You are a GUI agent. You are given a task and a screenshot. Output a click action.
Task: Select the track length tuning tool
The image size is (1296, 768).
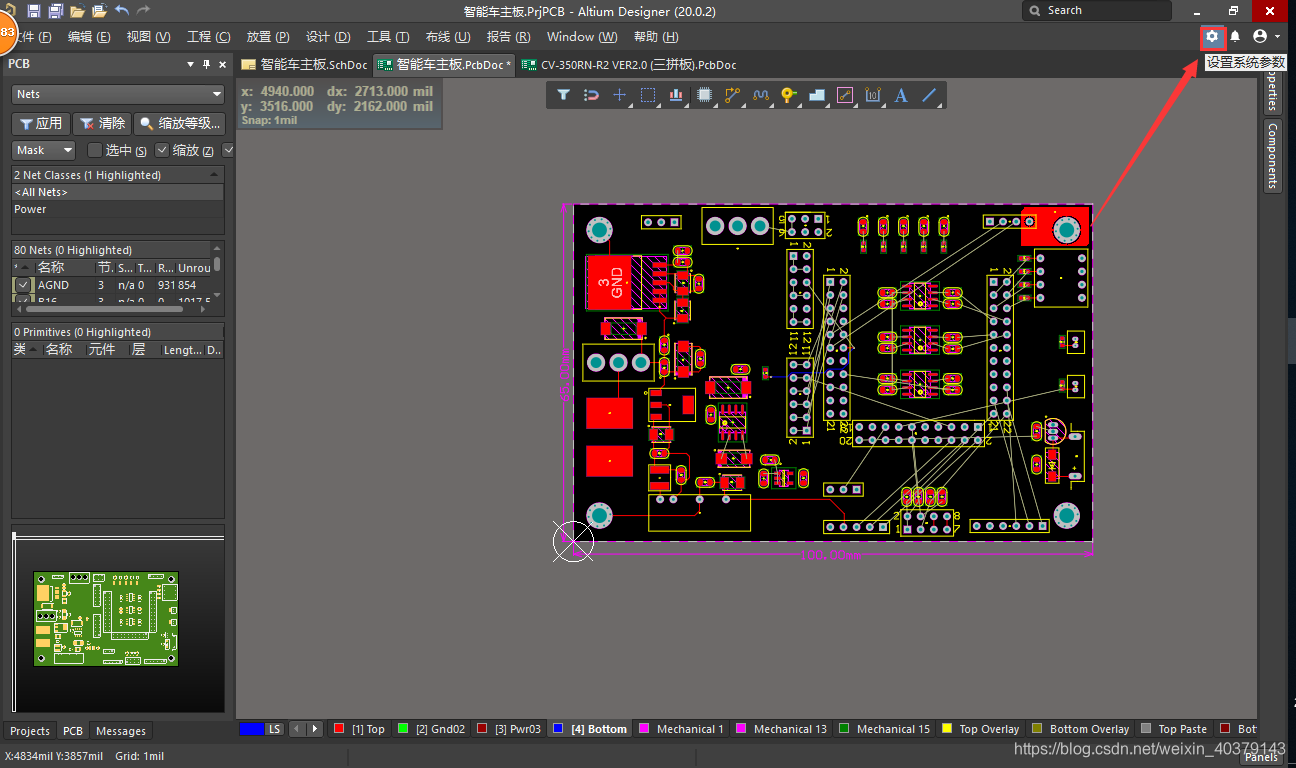760,95
